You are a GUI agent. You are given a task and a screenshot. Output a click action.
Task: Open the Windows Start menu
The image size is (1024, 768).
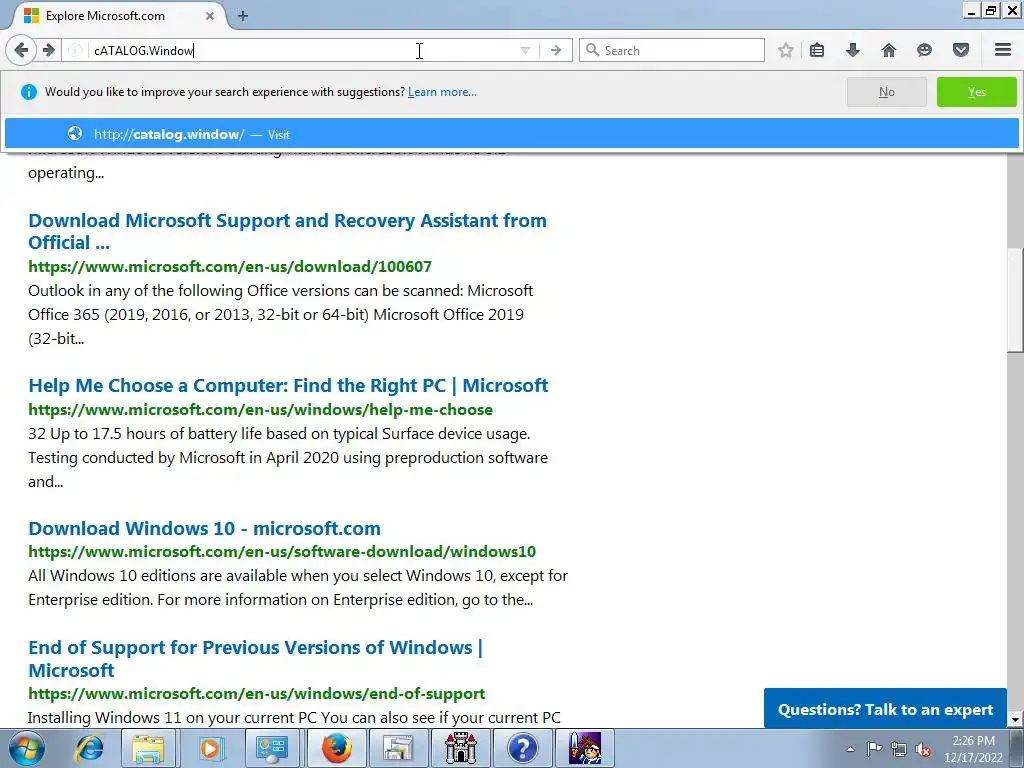pos(26,748)
